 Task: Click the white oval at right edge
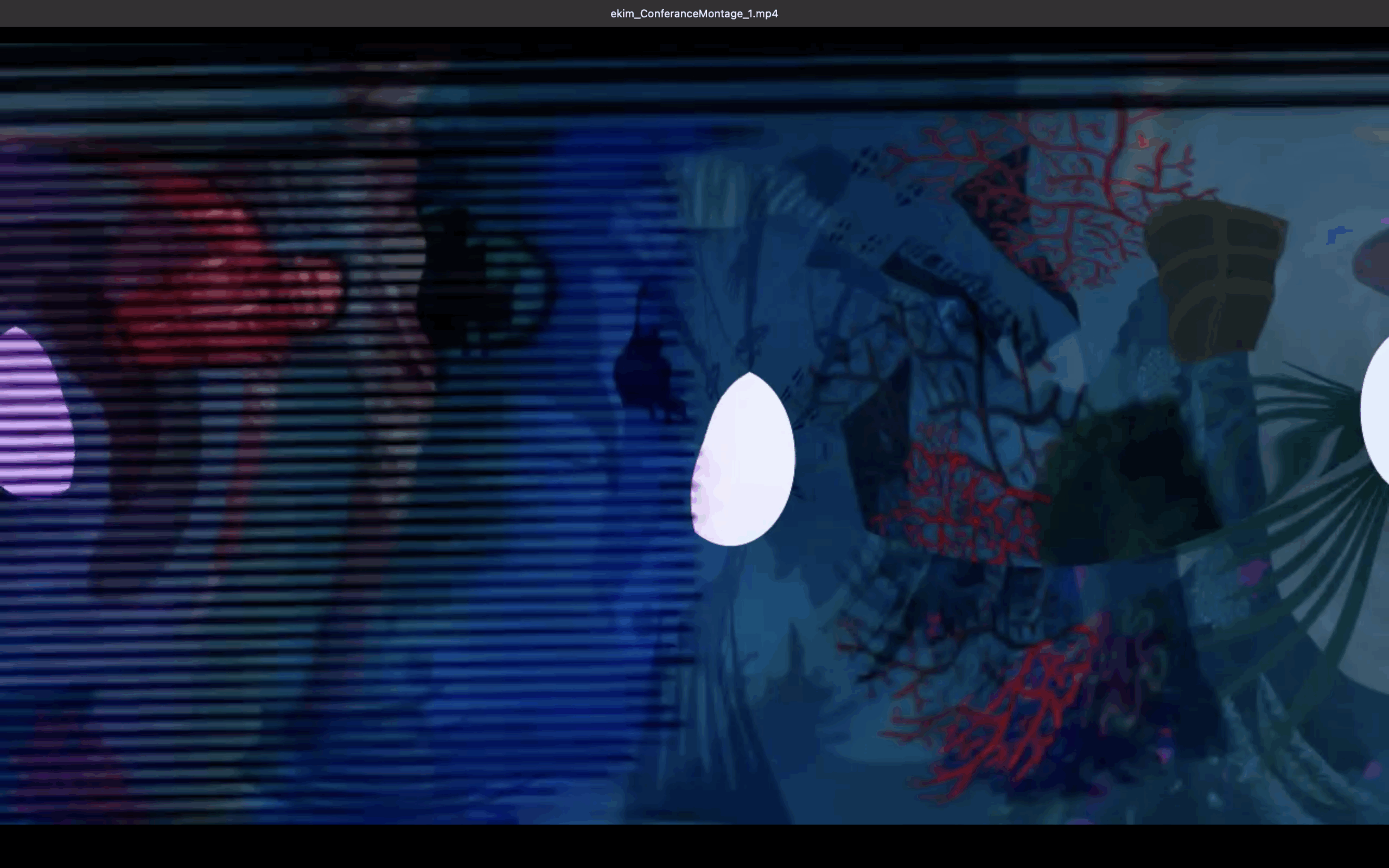[x=1377, y=411]
